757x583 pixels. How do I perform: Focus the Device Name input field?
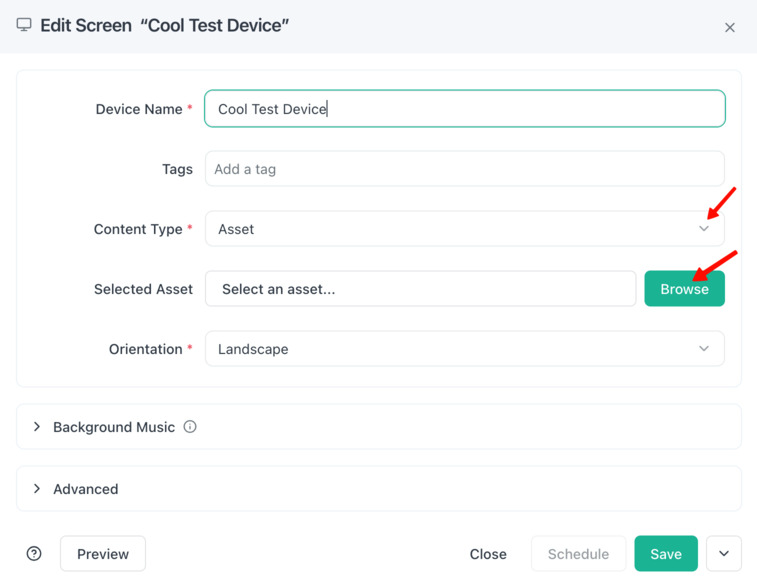click(464, 109)
